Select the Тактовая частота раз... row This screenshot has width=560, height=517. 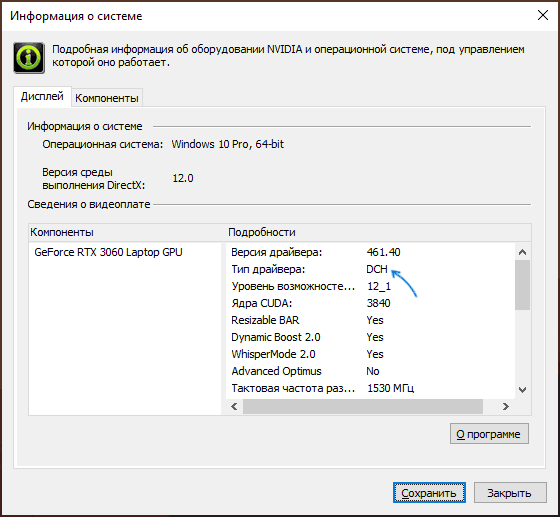pos(370,388)
